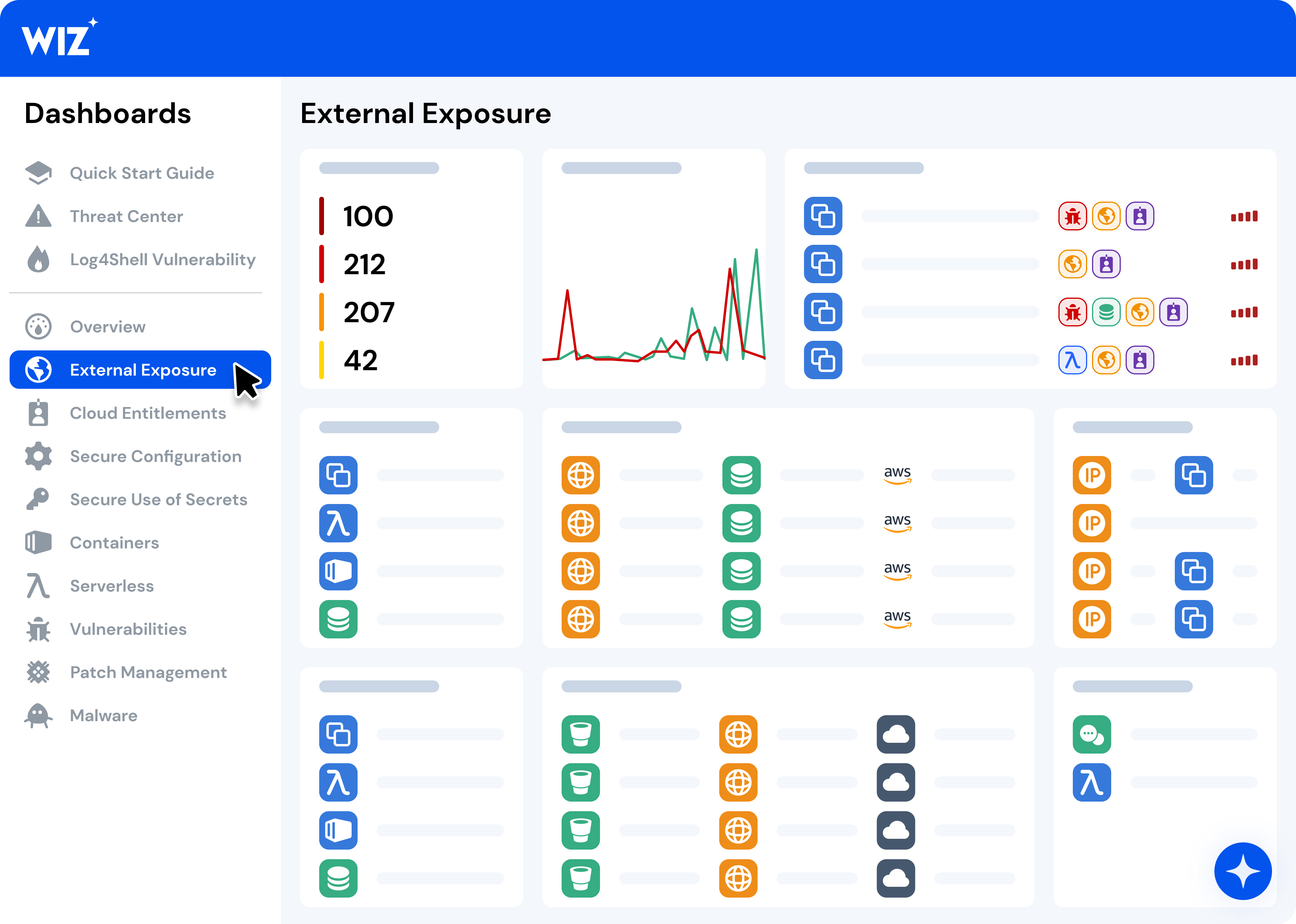Click the green chat bubble icon
Image resolution: width=1296 pixels, height=924 pixels.
pyautogui.click(x=1092, y=734)
